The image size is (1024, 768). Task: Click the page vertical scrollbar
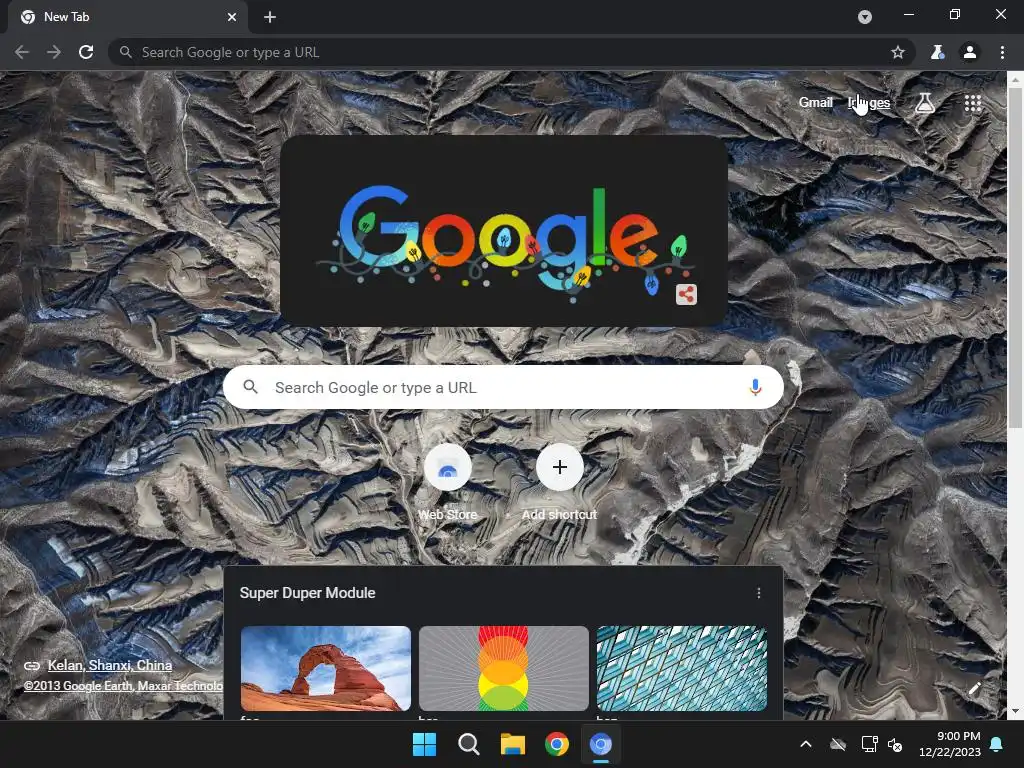click(x=1015, y=258)
